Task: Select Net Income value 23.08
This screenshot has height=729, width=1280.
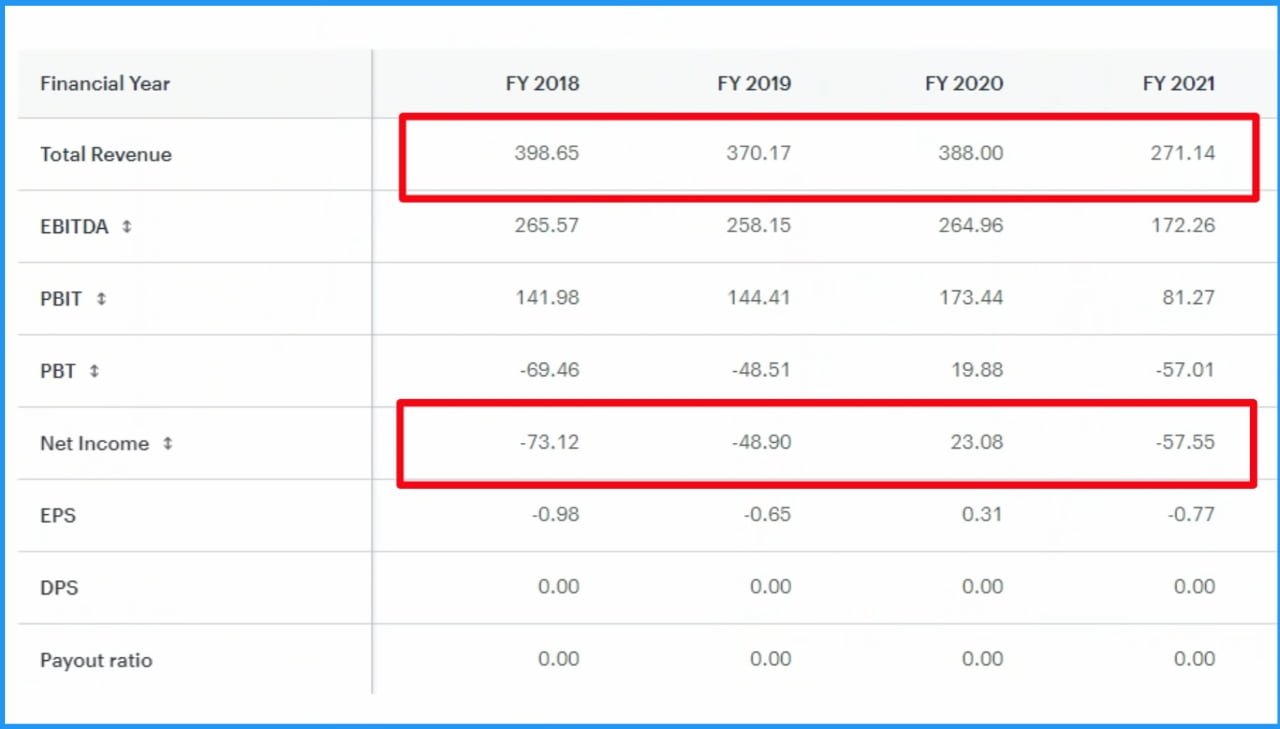Action: pos(977,442)
